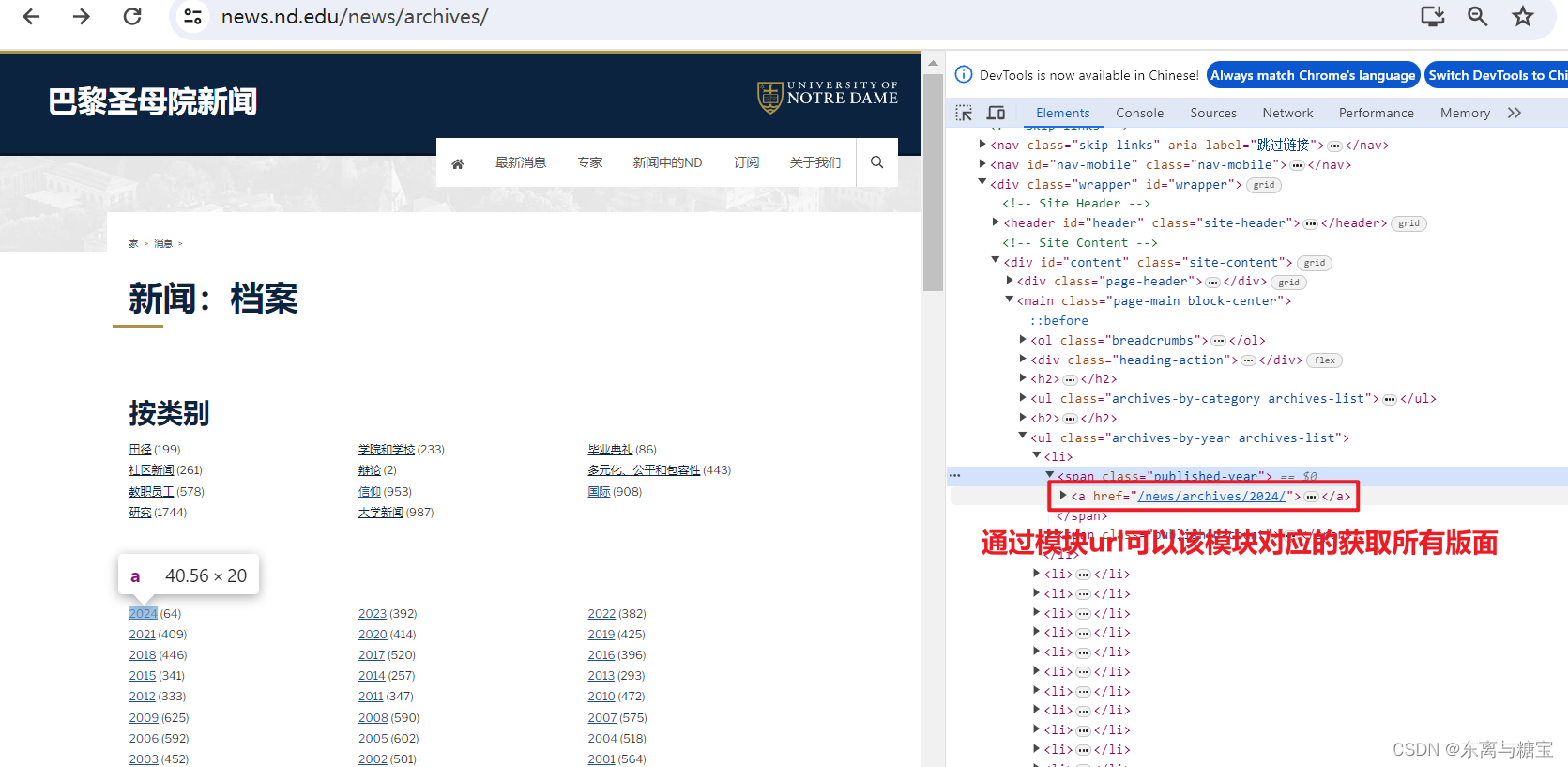1568x767 pixels.
Task: Open the 订阅 navigation menu item
Action: point(746,162)
